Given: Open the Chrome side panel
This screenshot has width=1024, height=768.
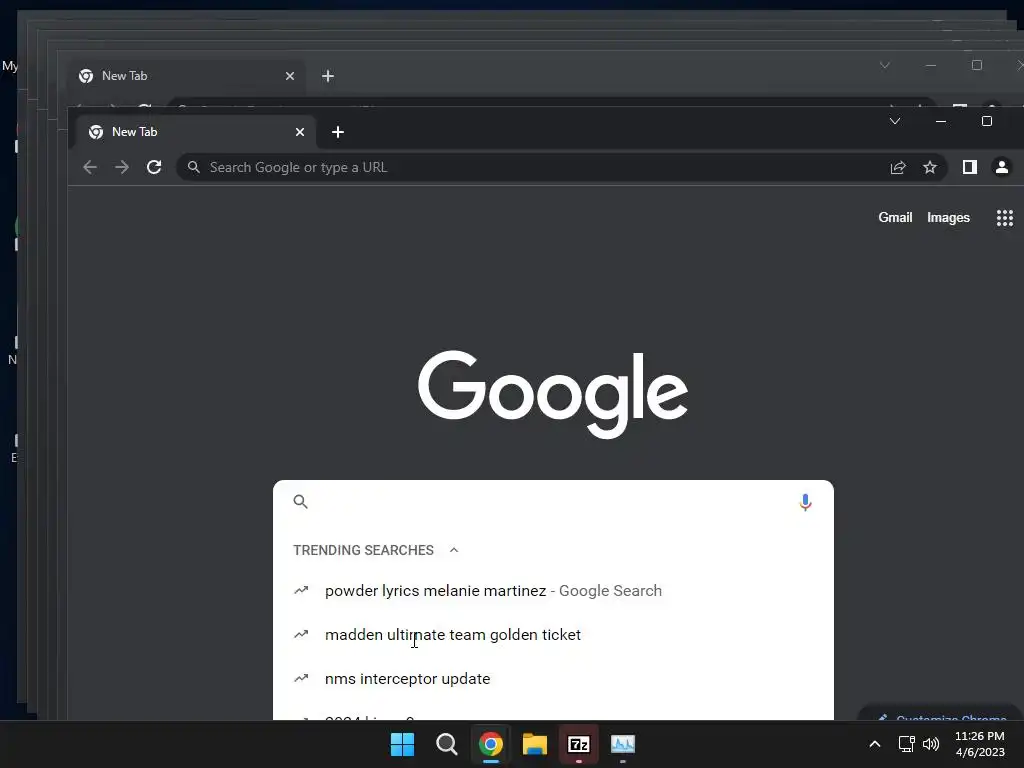Looking at the screenshot, I should pyautogui.click(x=970, y=167).
